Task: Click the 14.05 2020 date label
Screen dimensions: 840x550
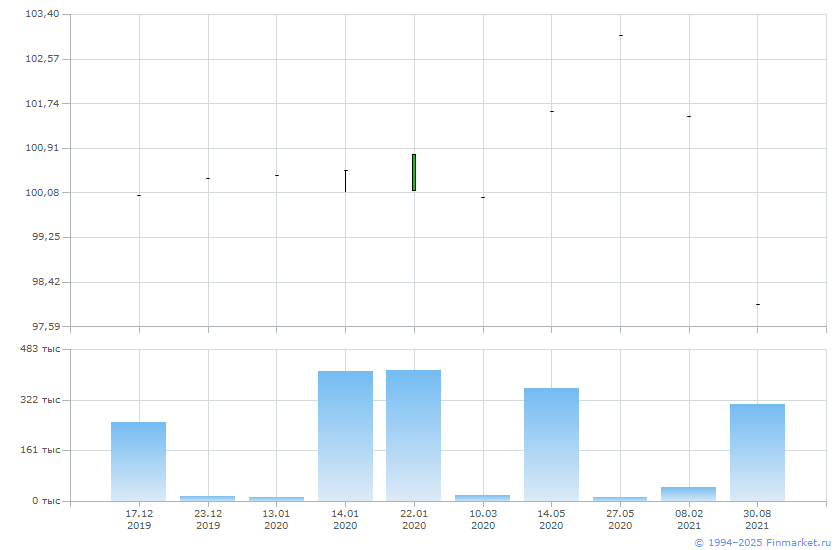Action: pos(551,519)
